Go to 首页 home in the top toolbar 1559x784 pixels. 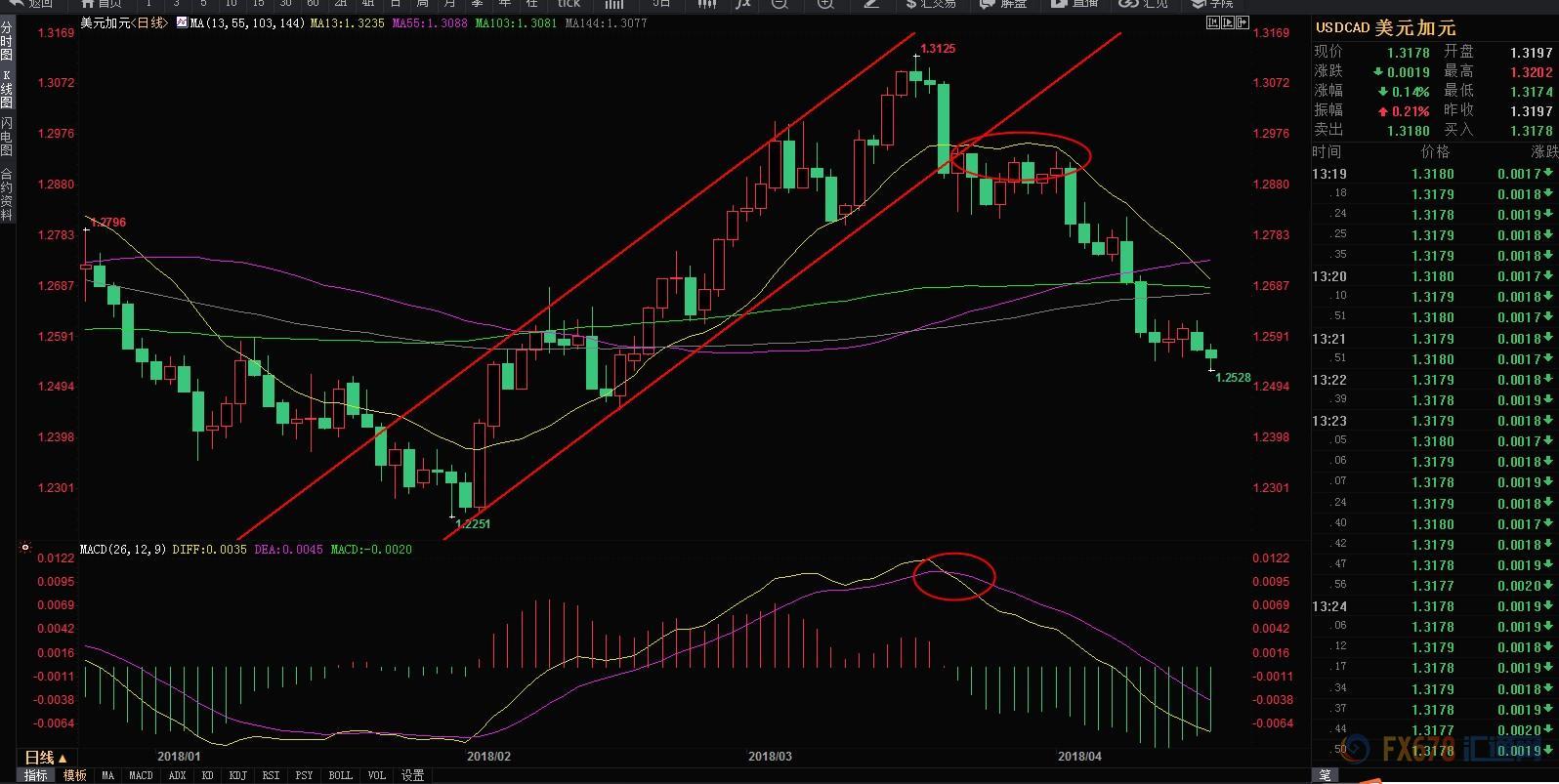pos(101,4)
